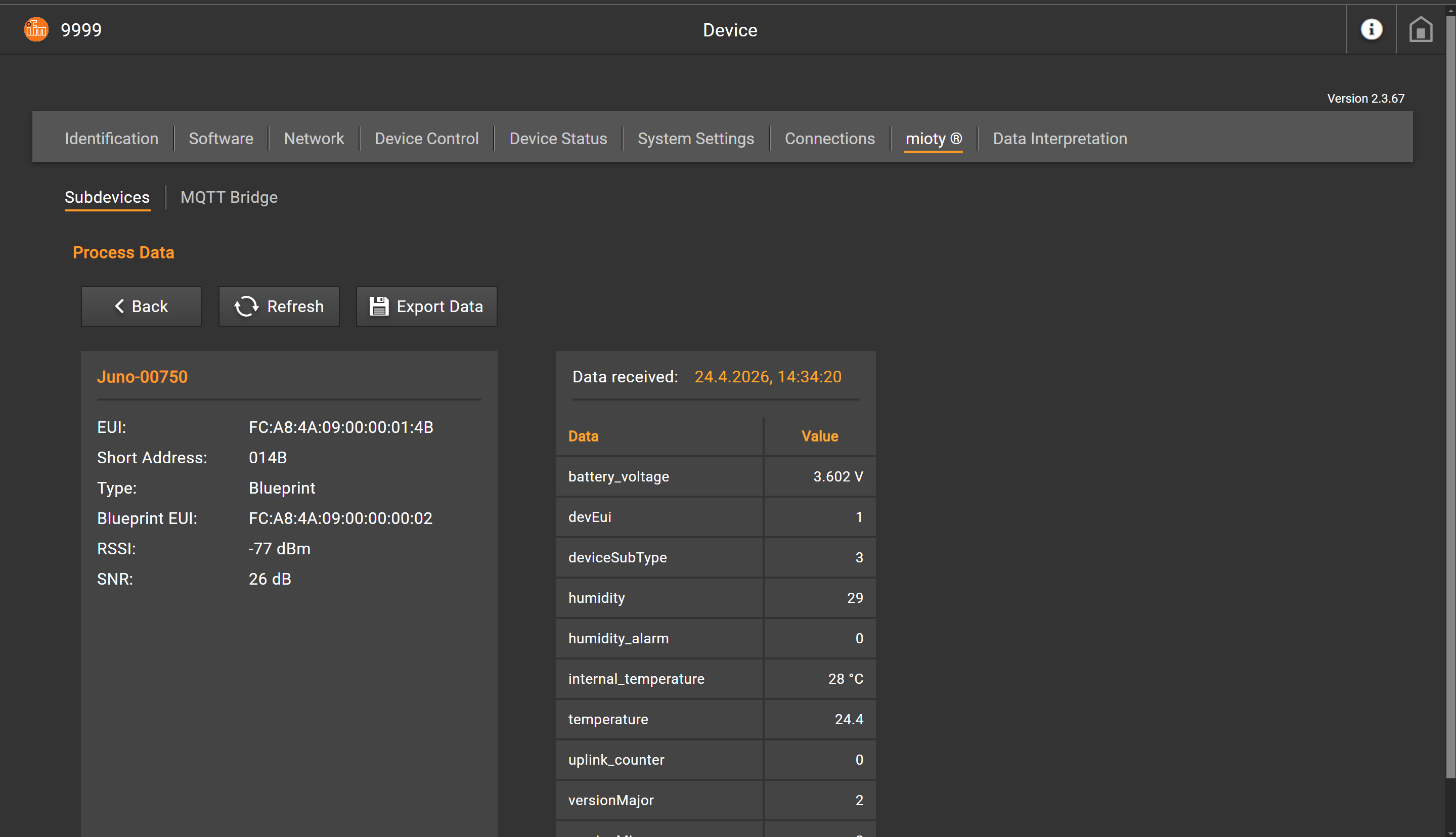Open the Identification tab
This screenshot has height=837, width=1456.
111,139
